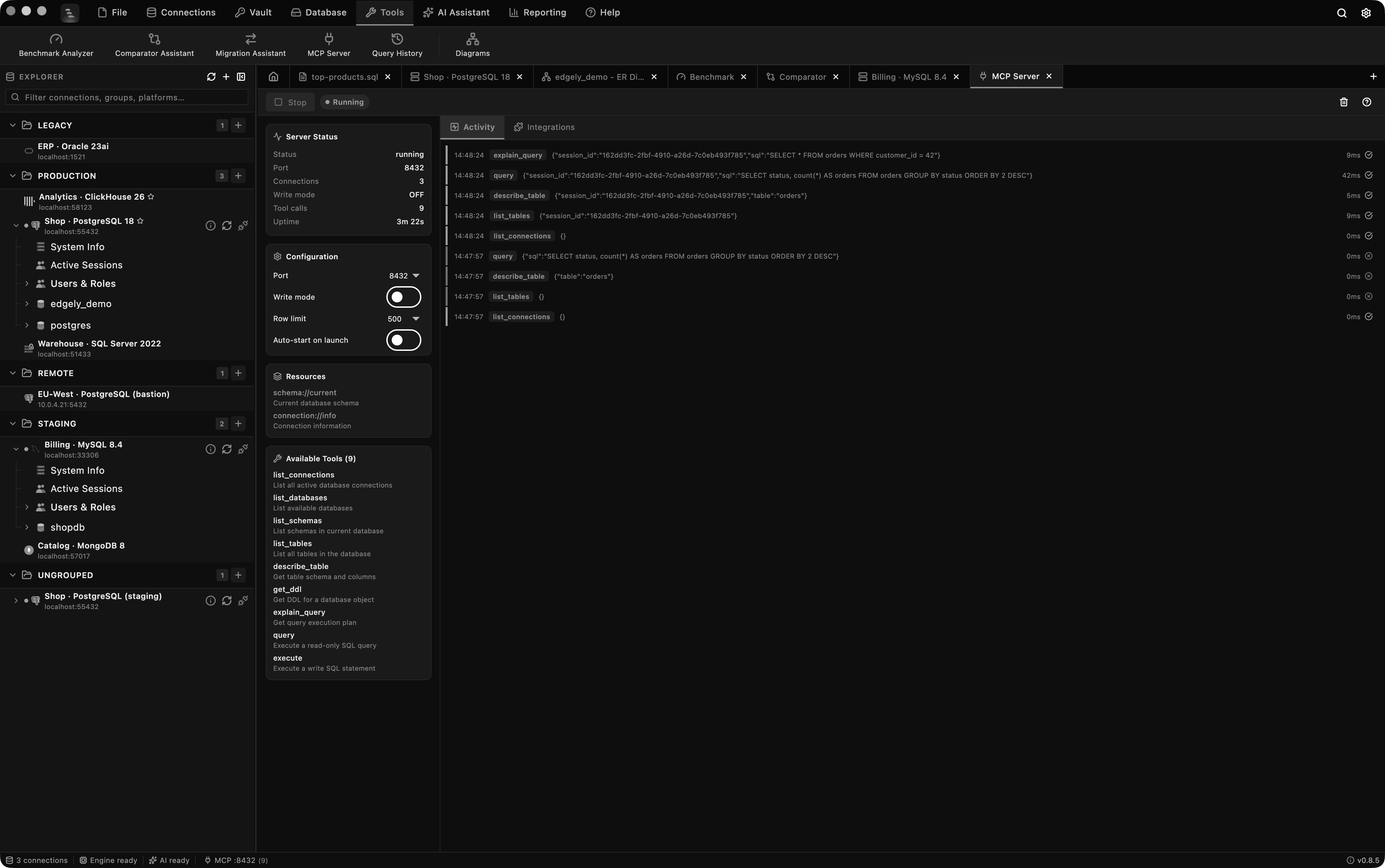This screenshot has width=1385, height=868.
Task: Enable Auto-start on launch switch
Action: [x=404, y=340]
